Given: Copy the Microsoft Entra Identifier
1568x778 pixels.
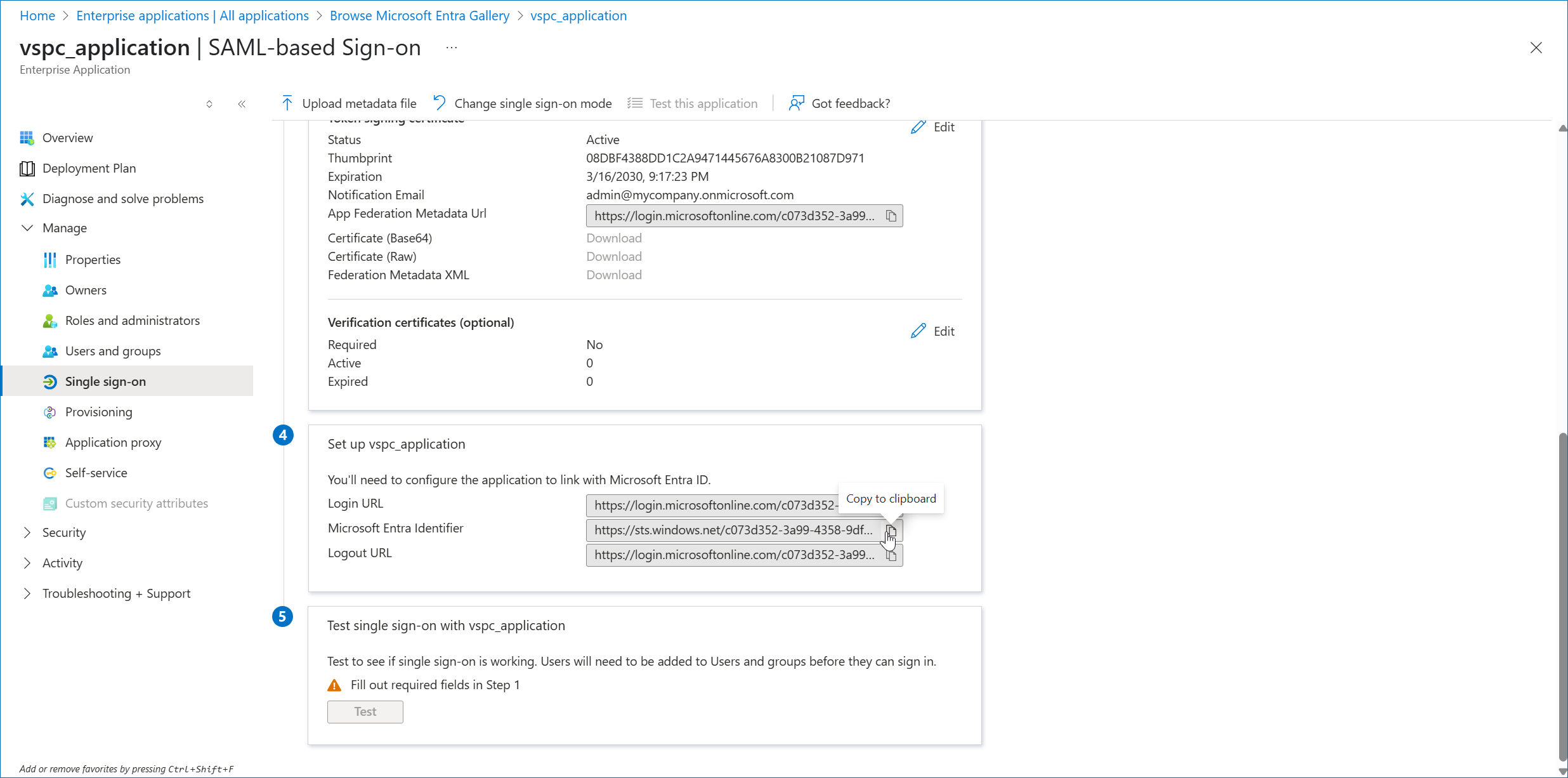Looking at the screenshot, I should click(x=892, y=531).
